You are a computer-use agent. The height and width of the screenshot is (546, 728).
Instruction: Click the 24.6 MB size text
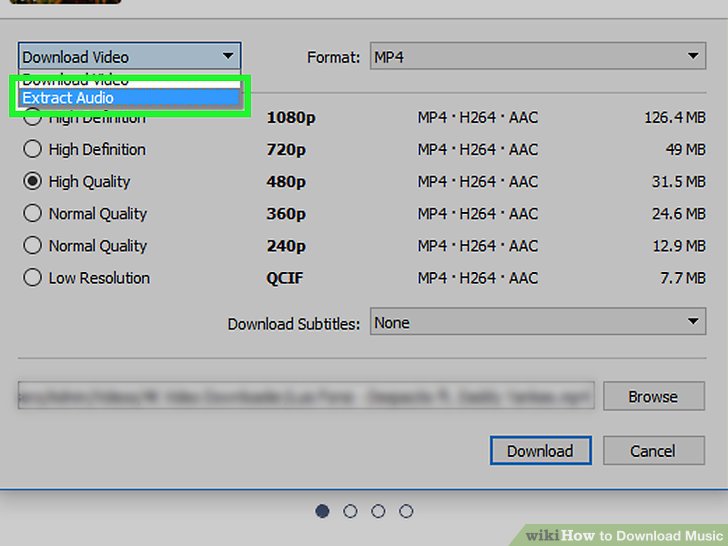[x=678, y=214]
